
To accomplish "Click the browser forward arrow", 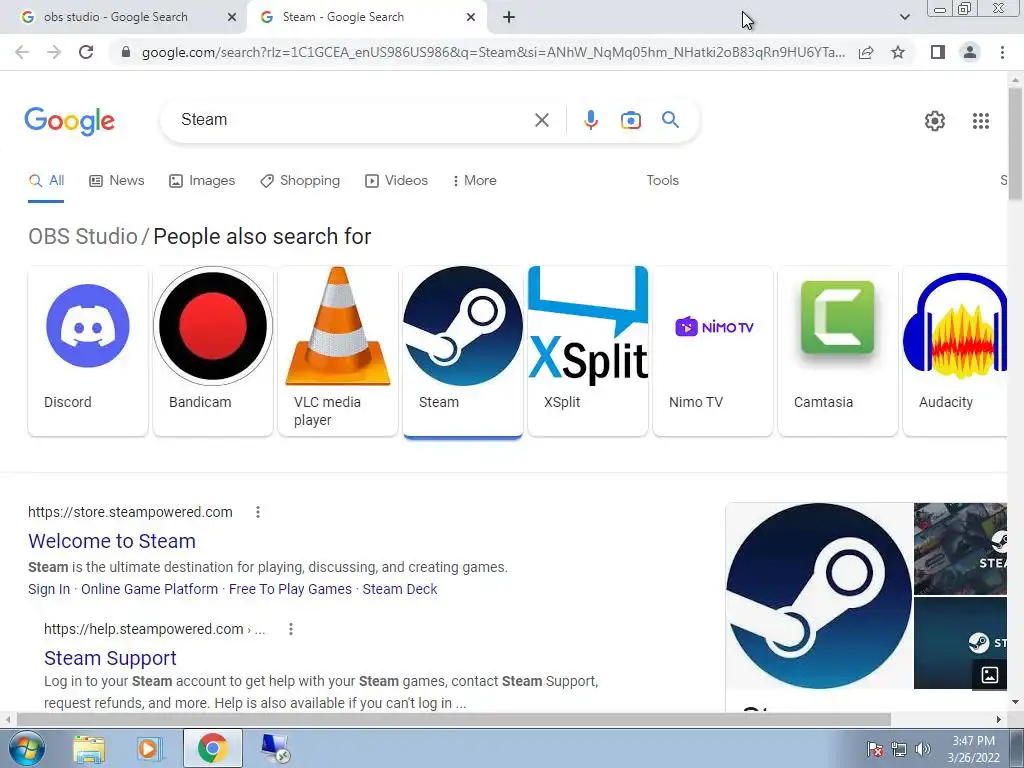I will 54,52.
